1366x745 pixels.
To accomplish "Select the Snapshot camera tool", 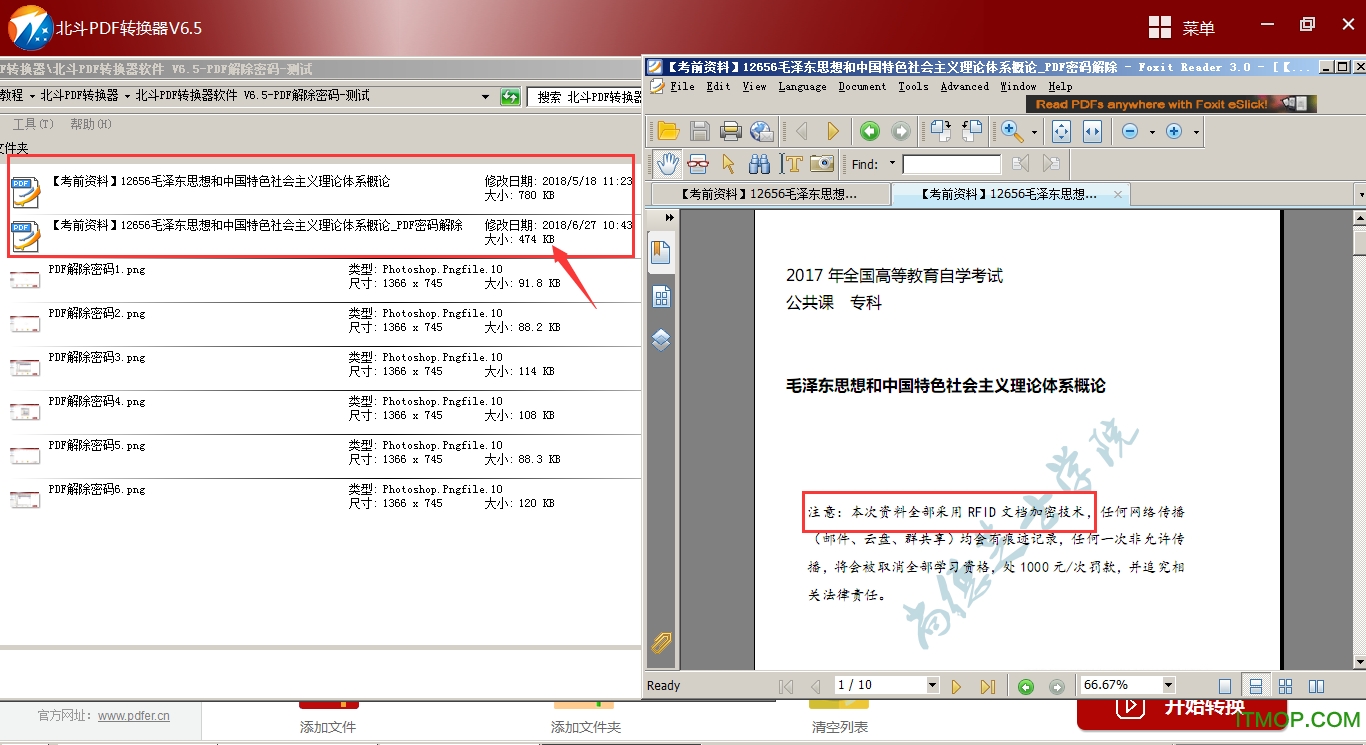I will [x=822, y=163].
